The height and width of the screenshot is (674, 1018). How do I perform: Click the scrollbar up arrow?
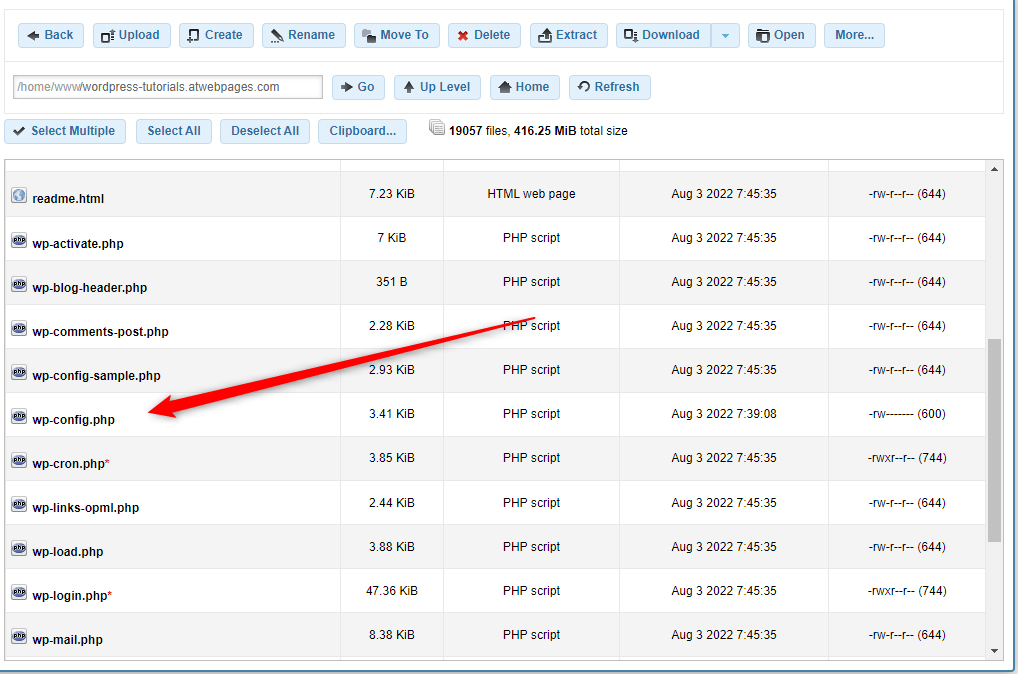click(994, 169)
